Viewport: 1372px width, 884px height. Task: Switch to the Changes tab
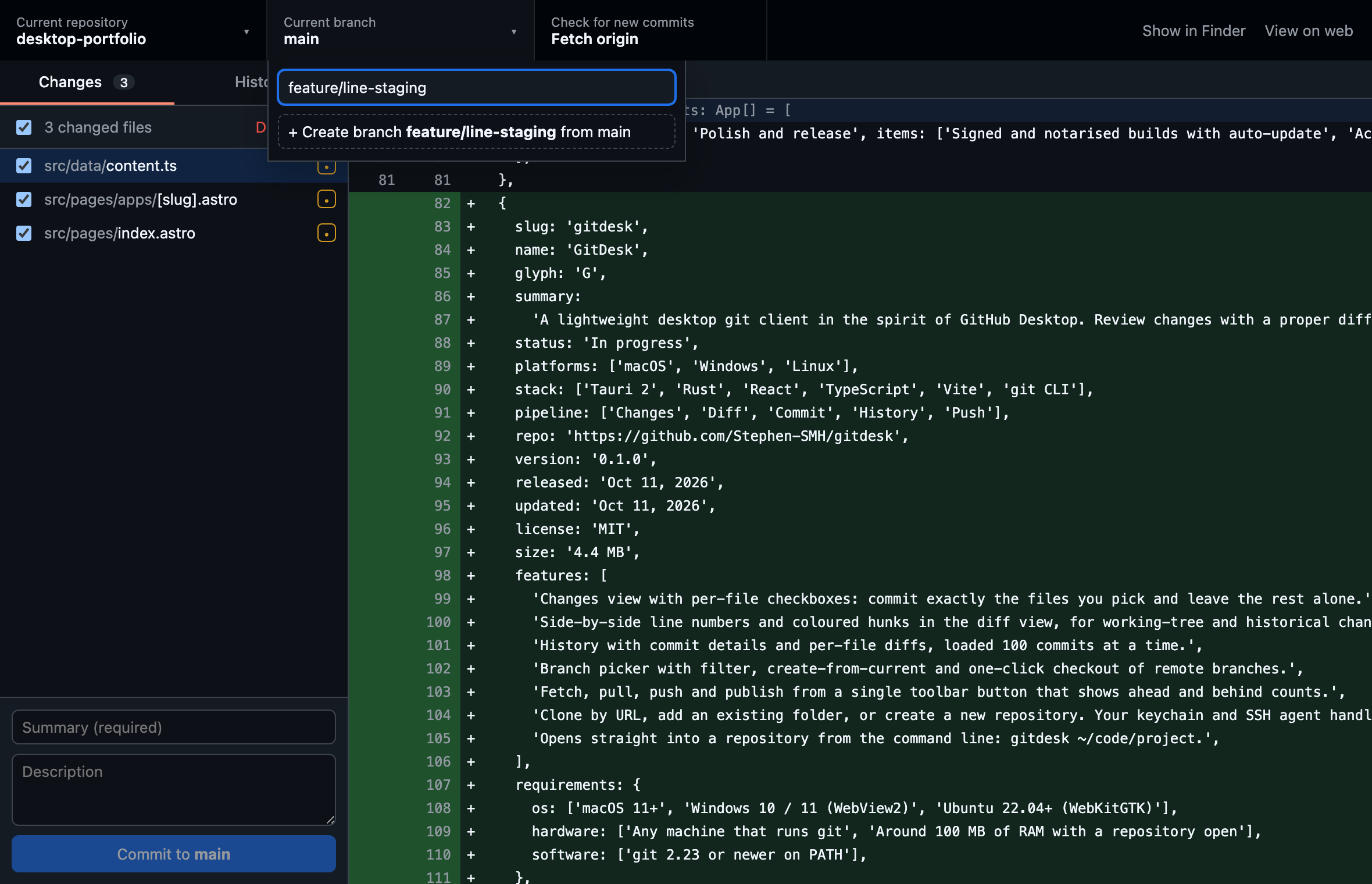click(x=87, y=82)
